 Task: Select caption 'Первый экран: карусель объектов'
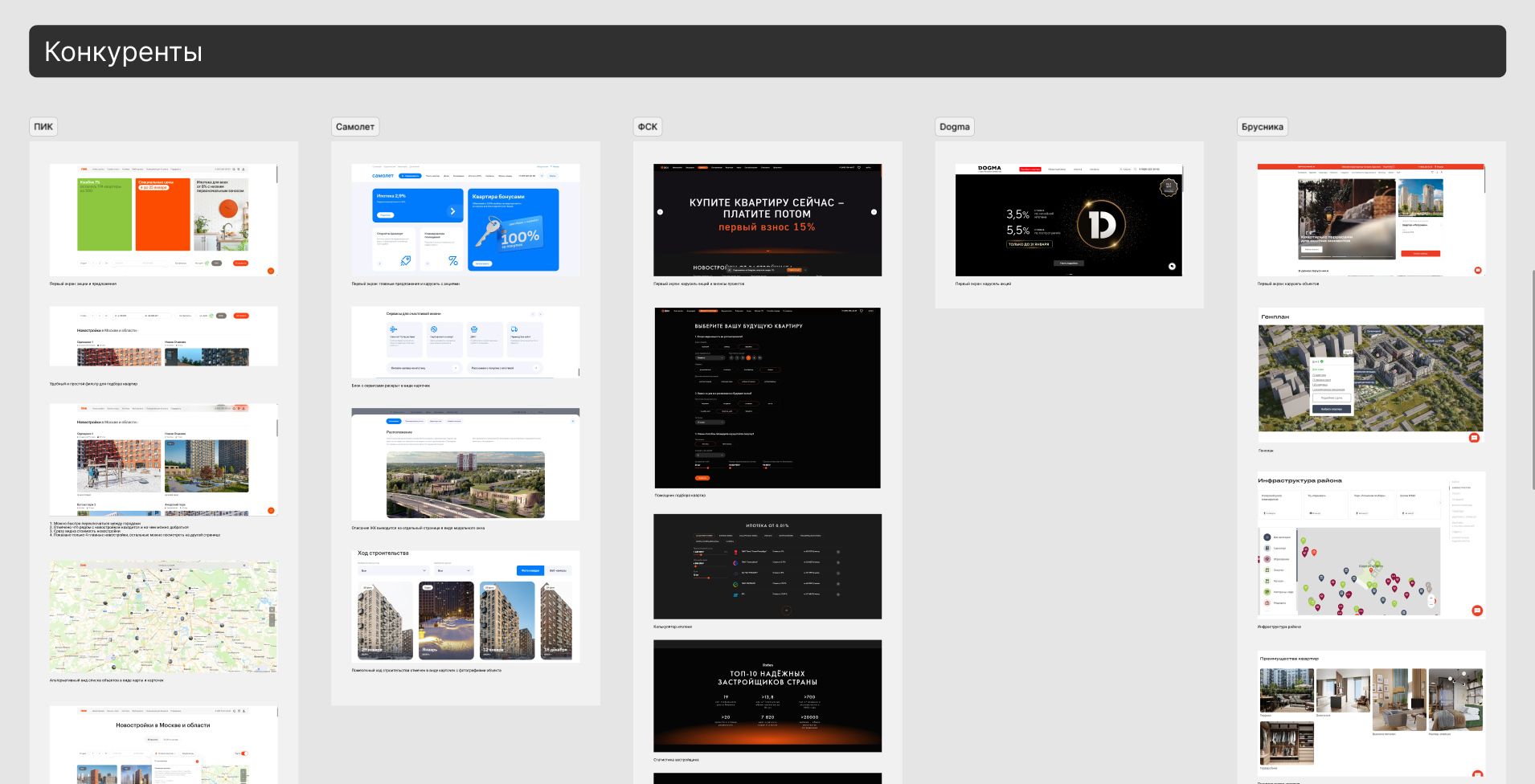[x=1288, y=284]
